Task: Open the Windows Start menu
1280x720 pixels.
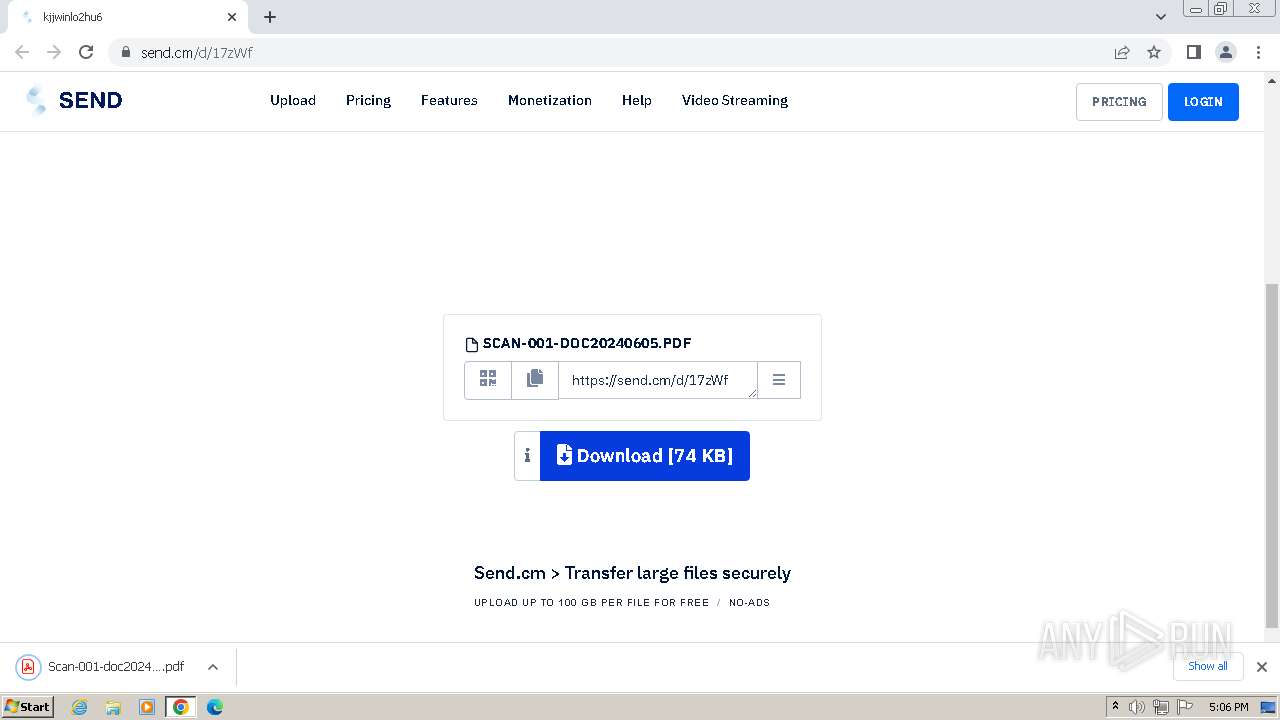Action: 28,706
